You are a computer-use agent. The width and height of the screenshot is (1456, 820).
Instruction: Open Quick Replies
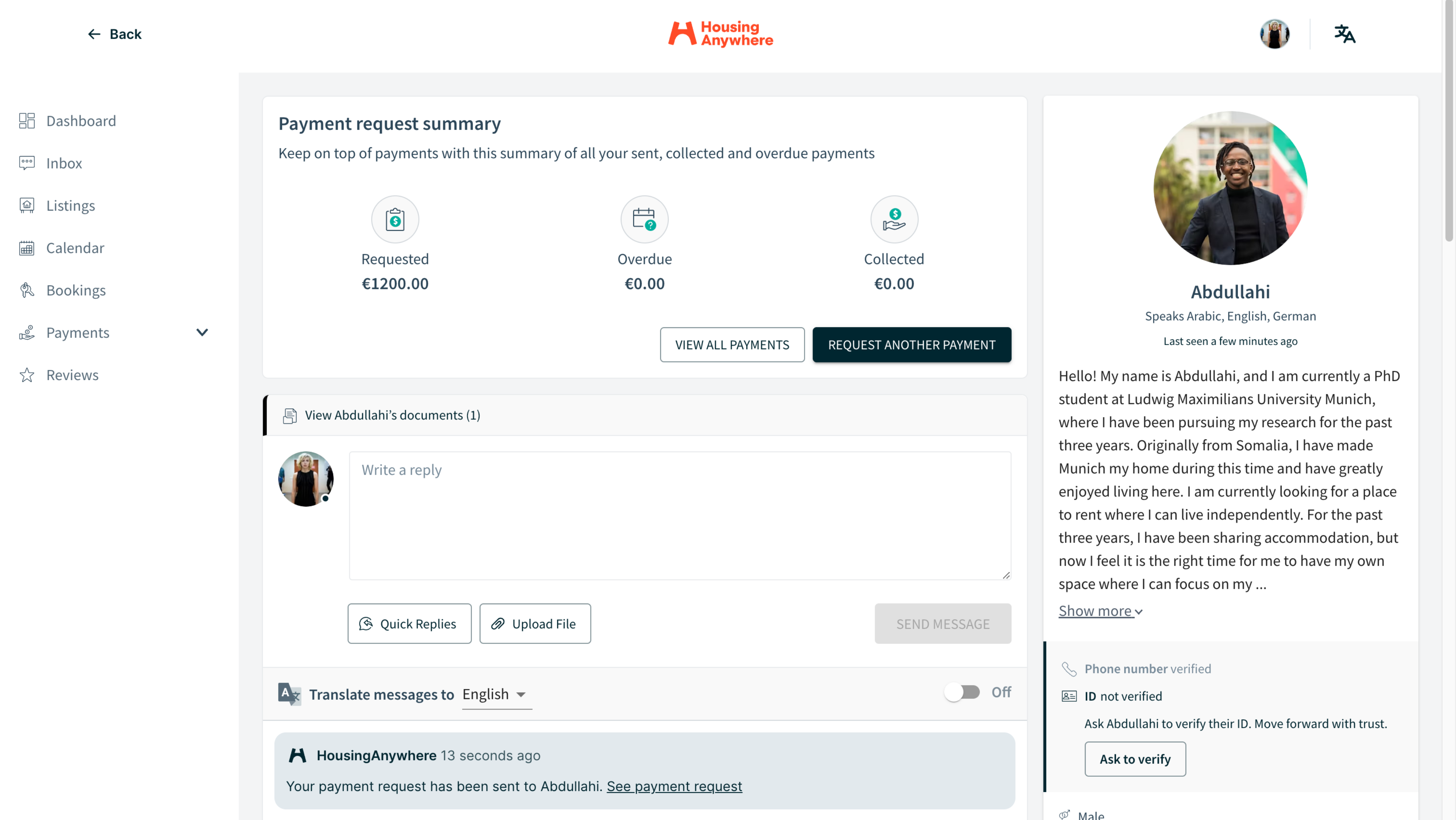tap(409, 623)
